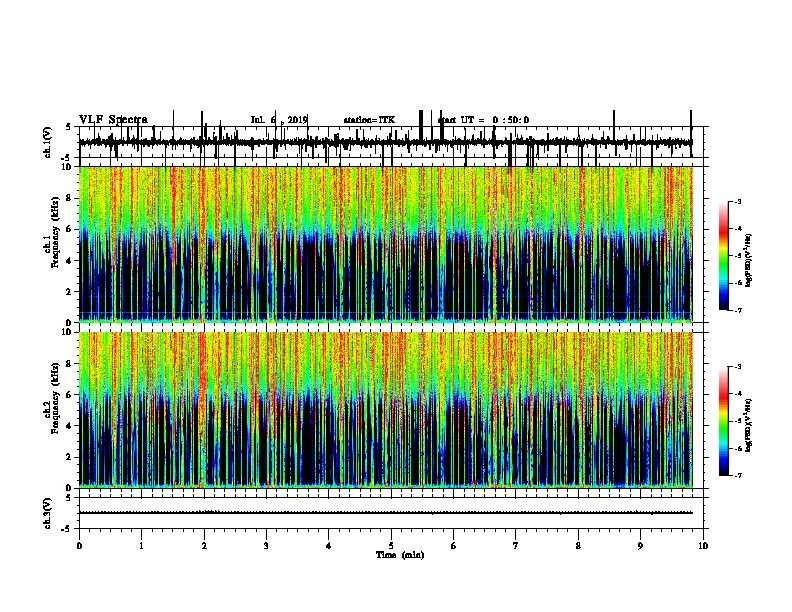
Task: Select the ch.1 spectrogram color scale bar
Action: tap(724, 256)
